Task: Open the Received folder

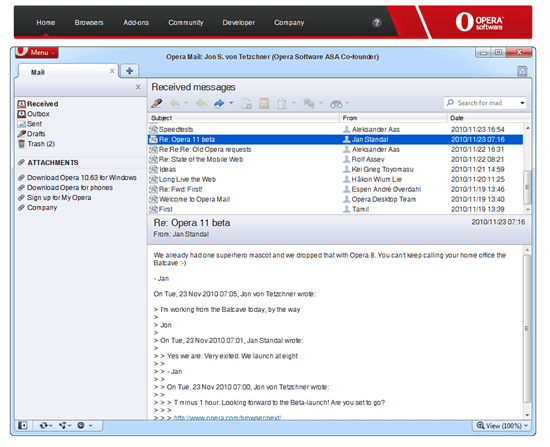Action: pos(38,104)
